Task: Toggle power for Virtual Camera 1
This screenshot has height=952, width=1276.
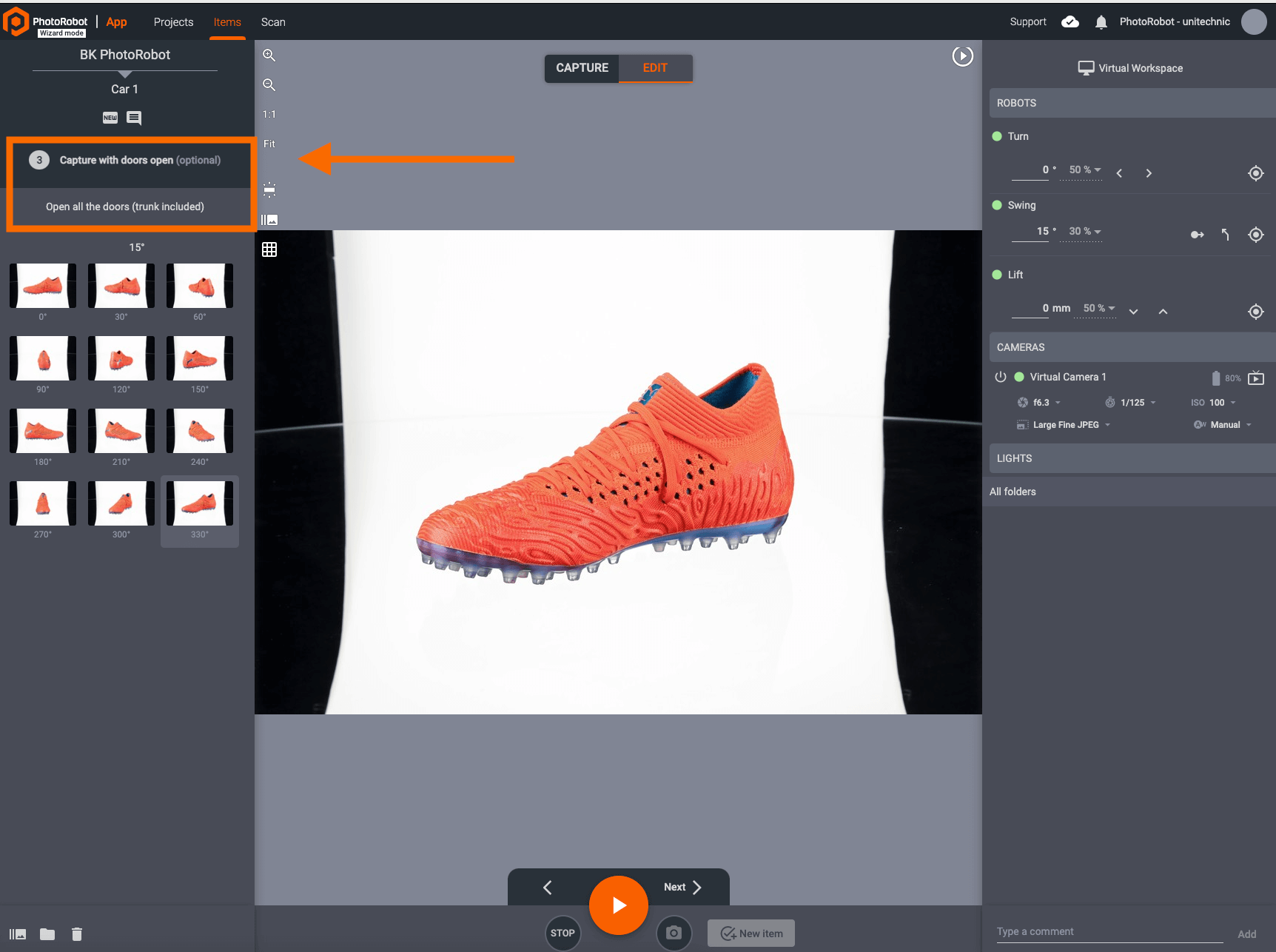Action: coord(1001,377)
